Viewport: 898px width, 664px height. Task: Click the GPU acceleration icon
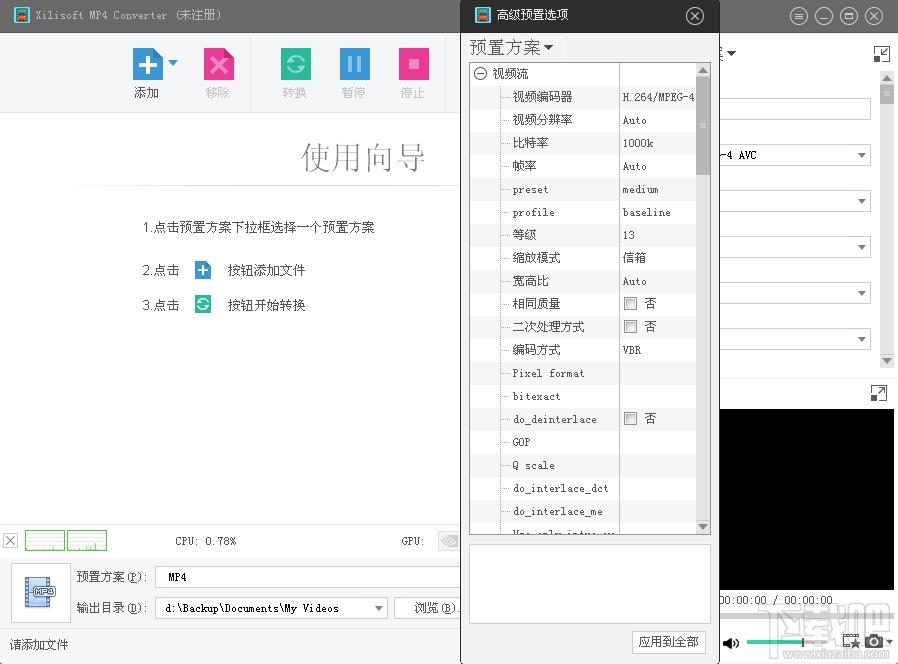449,540
